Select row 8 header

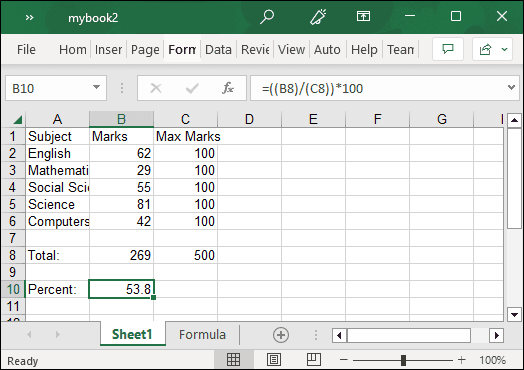point(13,255)
